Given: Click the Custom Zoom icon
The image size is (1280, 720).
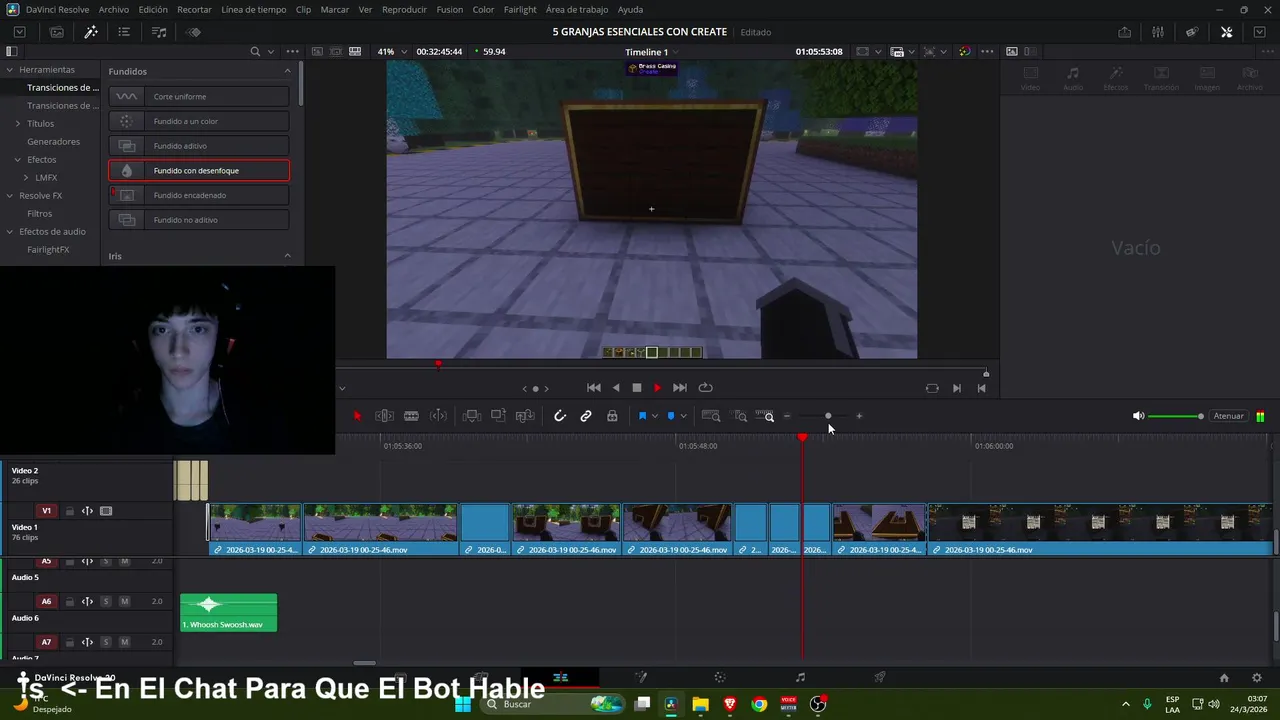Looking at the screenshot, I should (x=765, y=416).
